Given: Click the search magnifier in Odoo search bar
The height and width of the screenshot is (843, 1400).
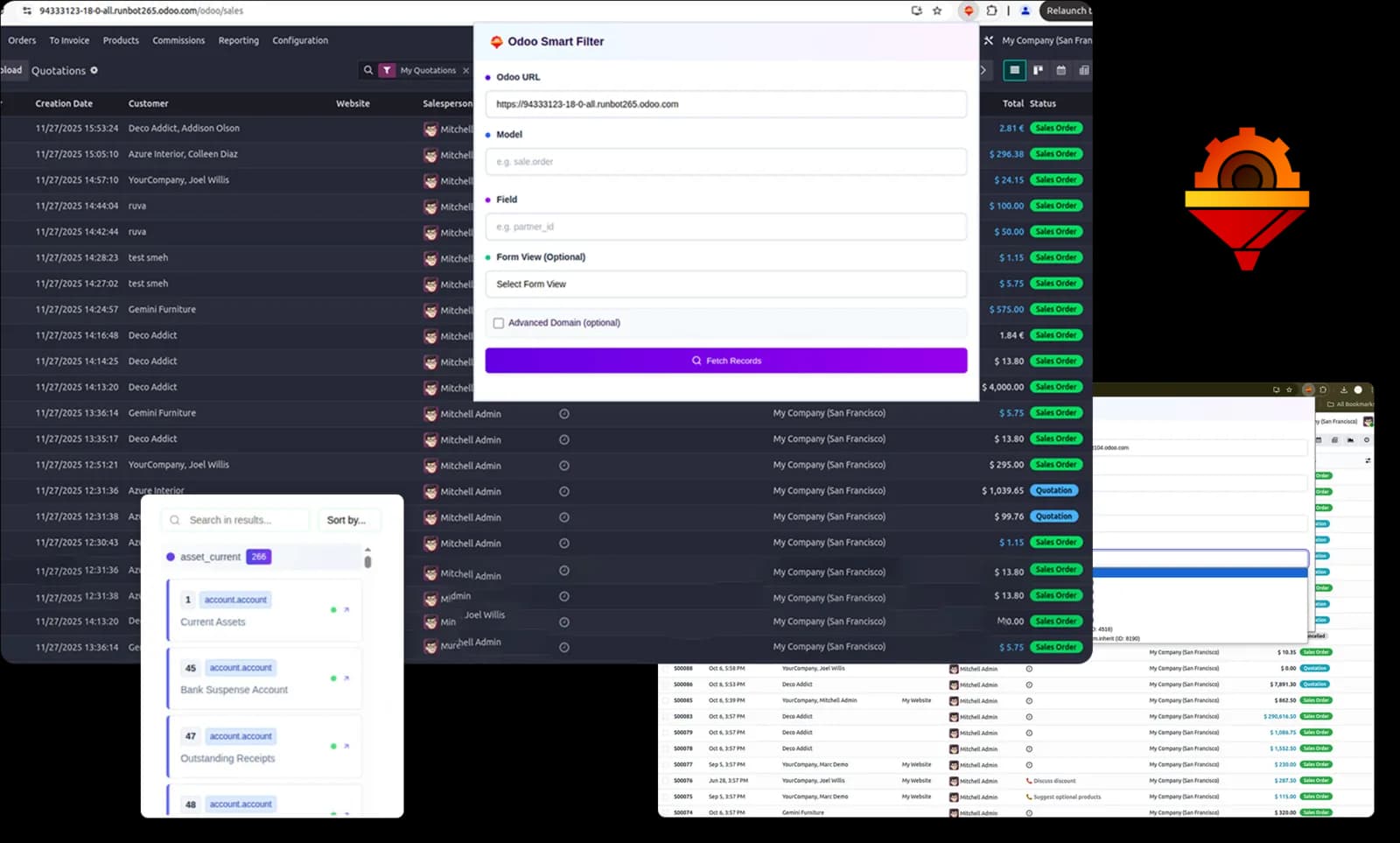Looking at the screenshot, I should 368,70.
